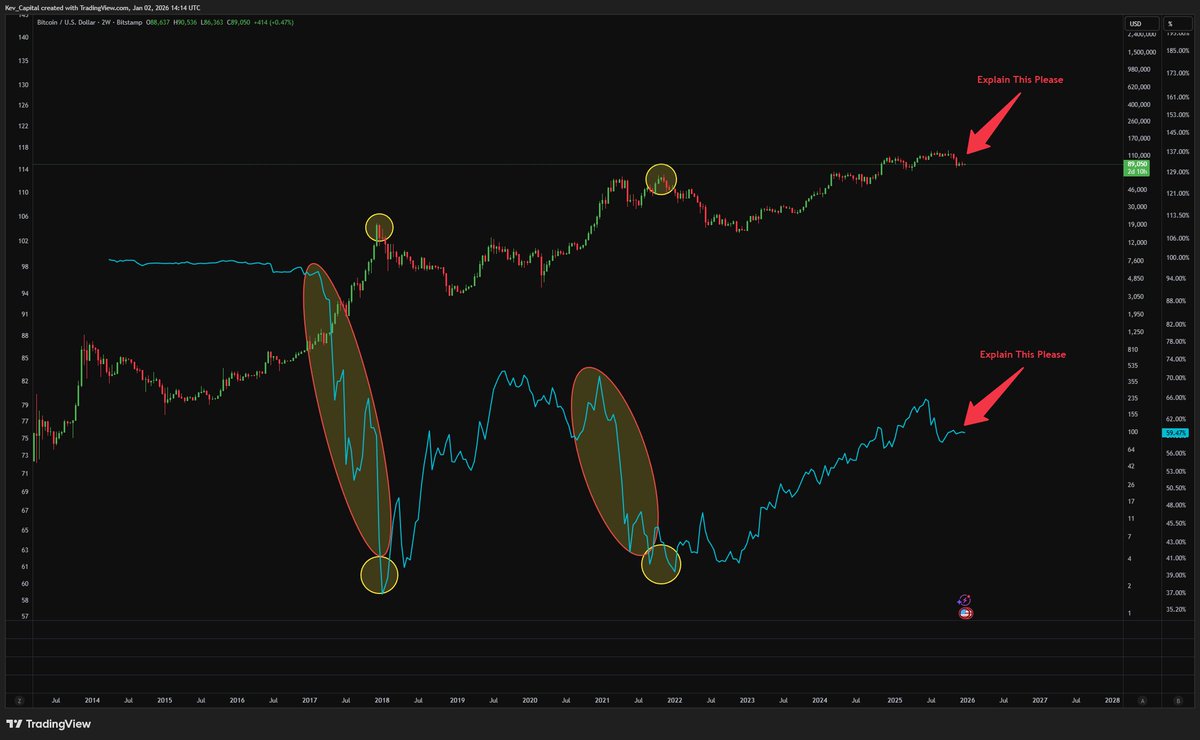Click the cyan 58.67% value label on percent scale
This screenshot has height=740, width=1200.
[x=1175, y=432]
